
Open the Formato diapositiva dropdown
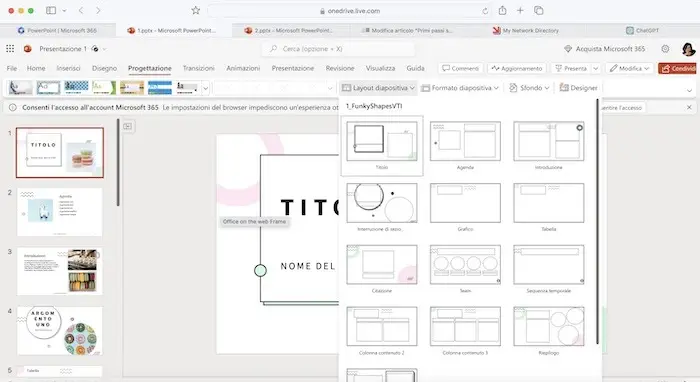(x=460, y=88)
